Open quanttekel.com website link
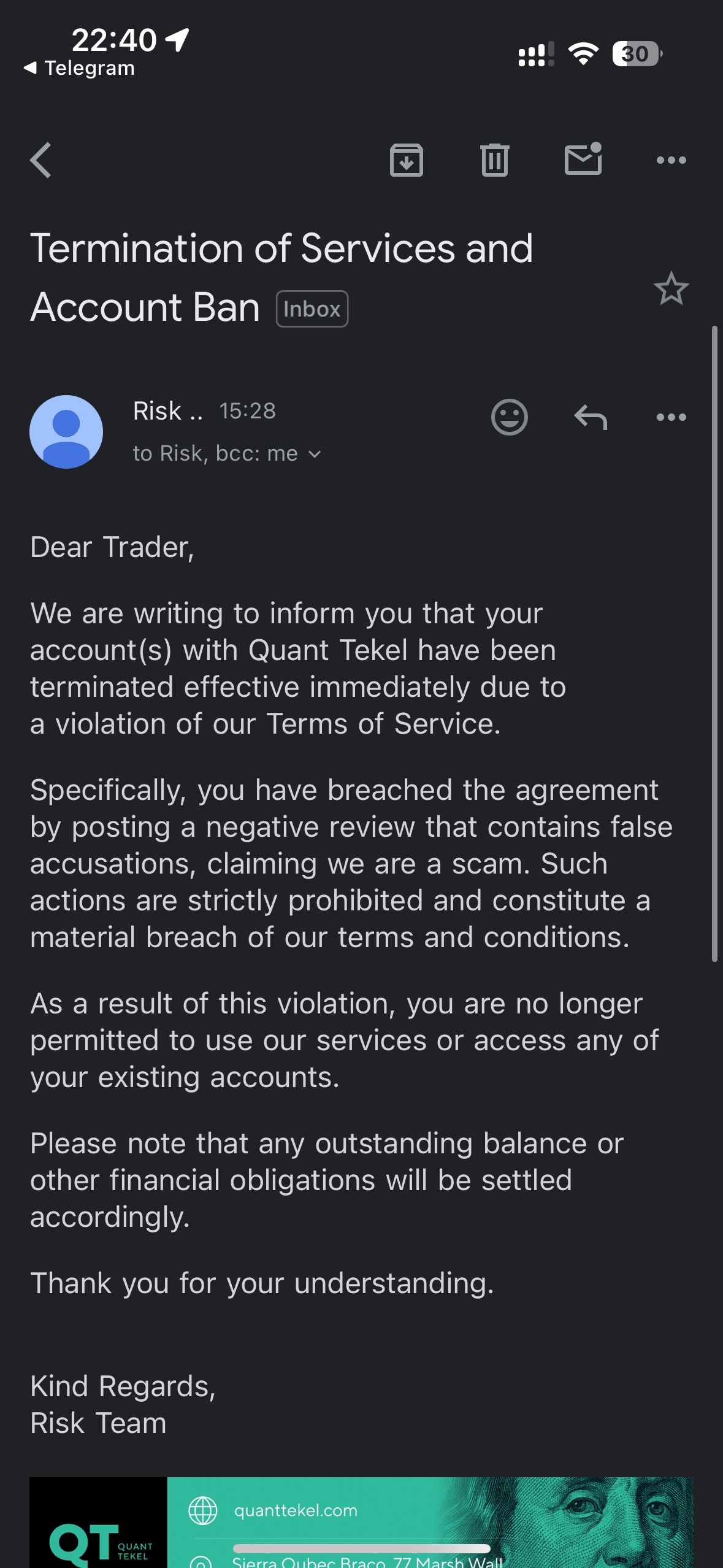This screenshot has width=723, height=1568. pos(296,1510)
